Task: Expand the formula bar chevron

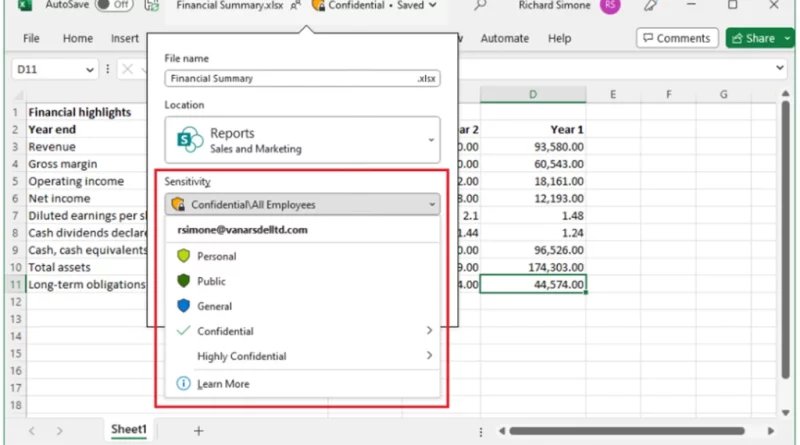Action: pyautogui.click(x=780, y=67)
